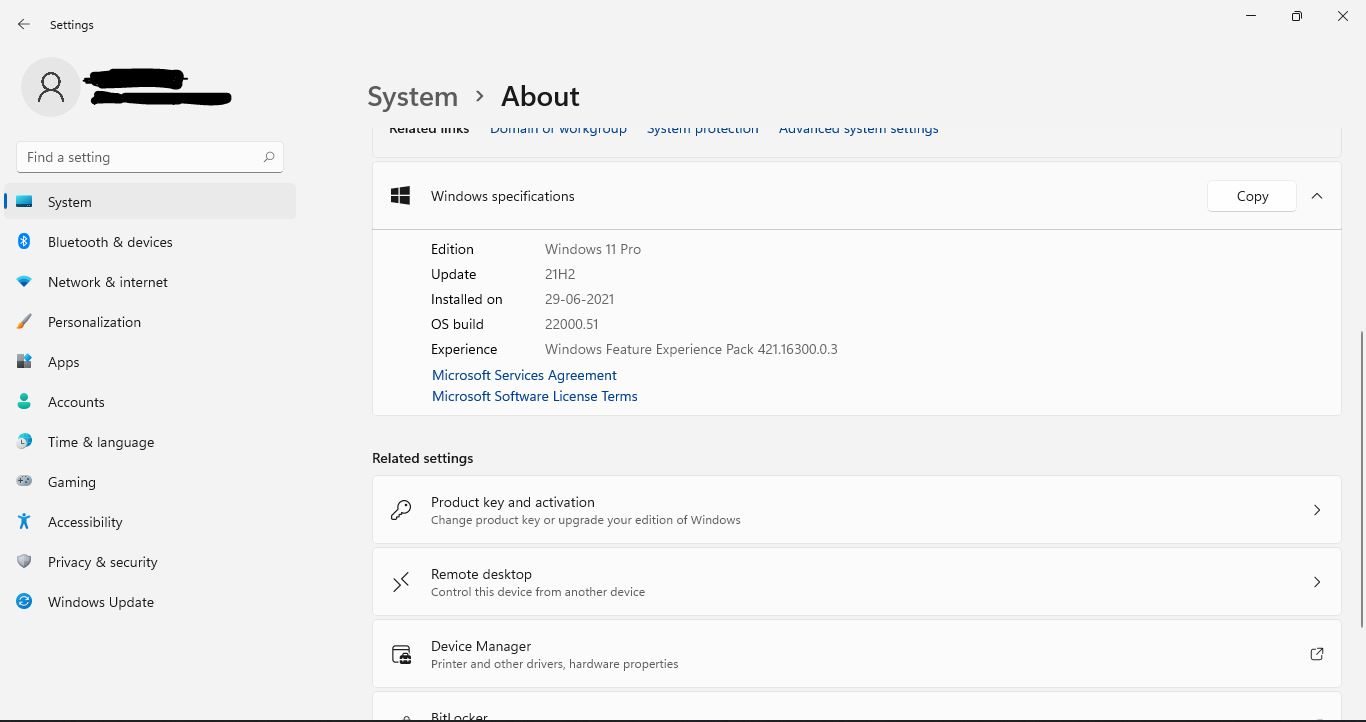This screenshot has height=722, width=1366.
Task: Select Time & language from sidebar
Action: click(x=100, y=442)
